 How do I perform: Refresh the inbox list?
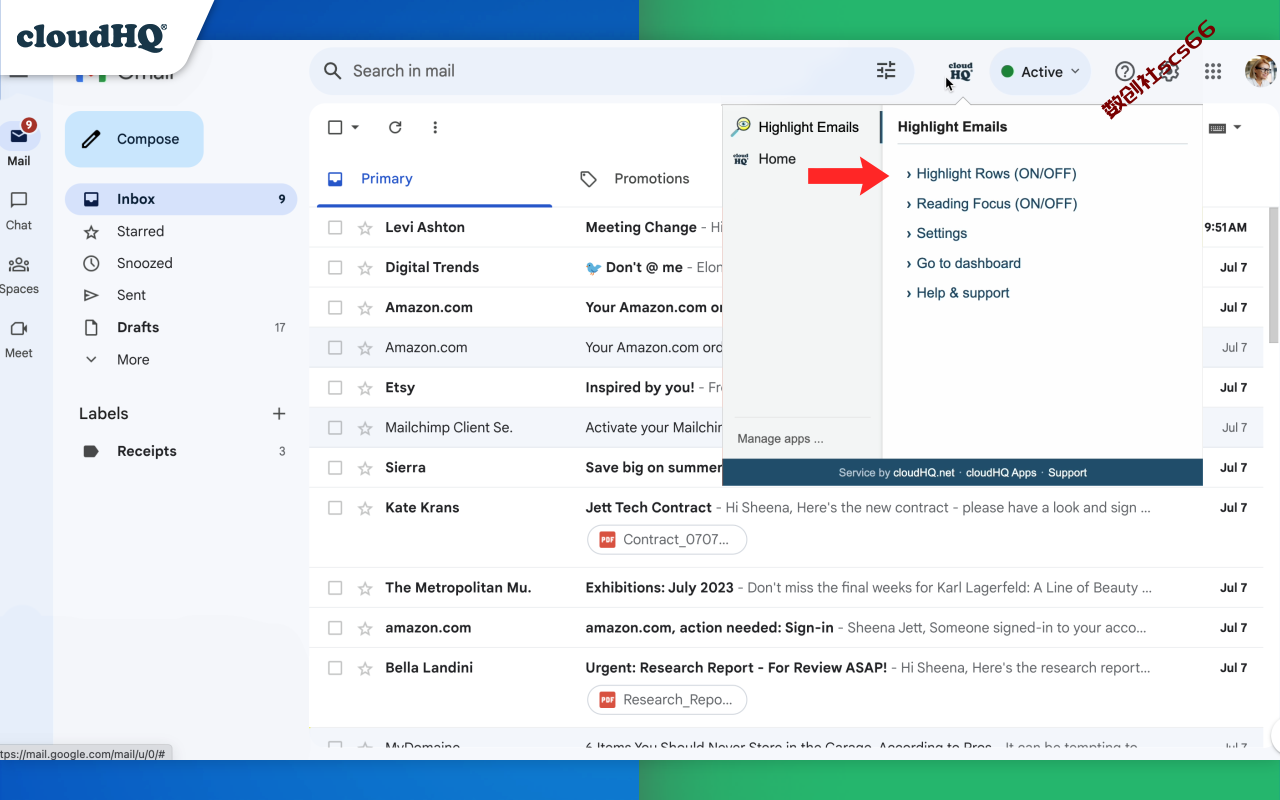pyautogui.click(x=395, y=127)
